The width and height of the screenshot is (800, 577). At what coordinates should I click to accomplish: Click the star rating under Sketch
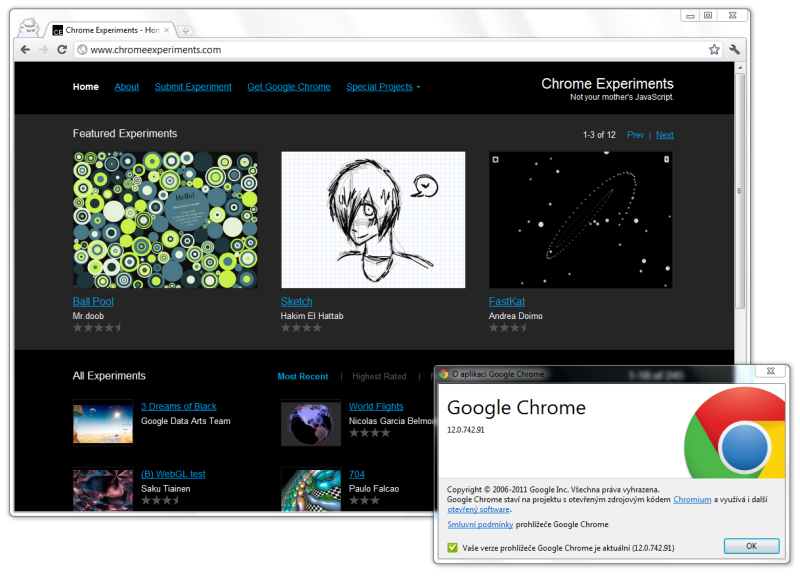[x=301, y=328]
